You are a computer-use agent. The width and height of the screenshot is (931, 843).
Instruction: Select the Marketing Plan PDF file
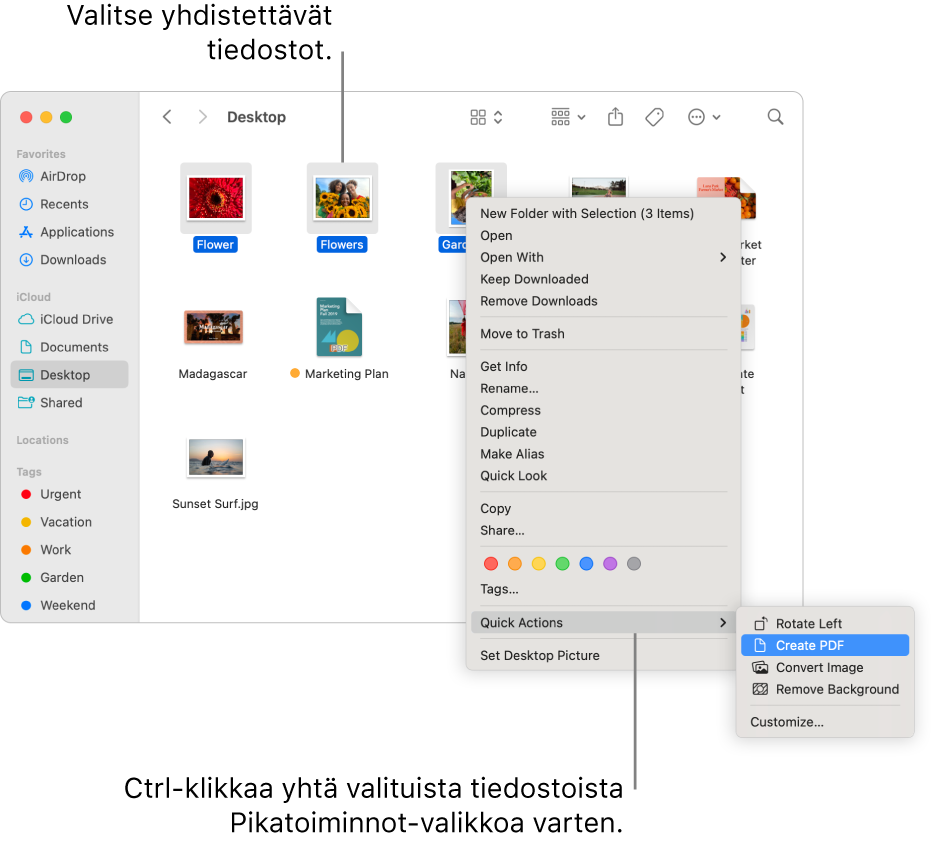(339, 327)
